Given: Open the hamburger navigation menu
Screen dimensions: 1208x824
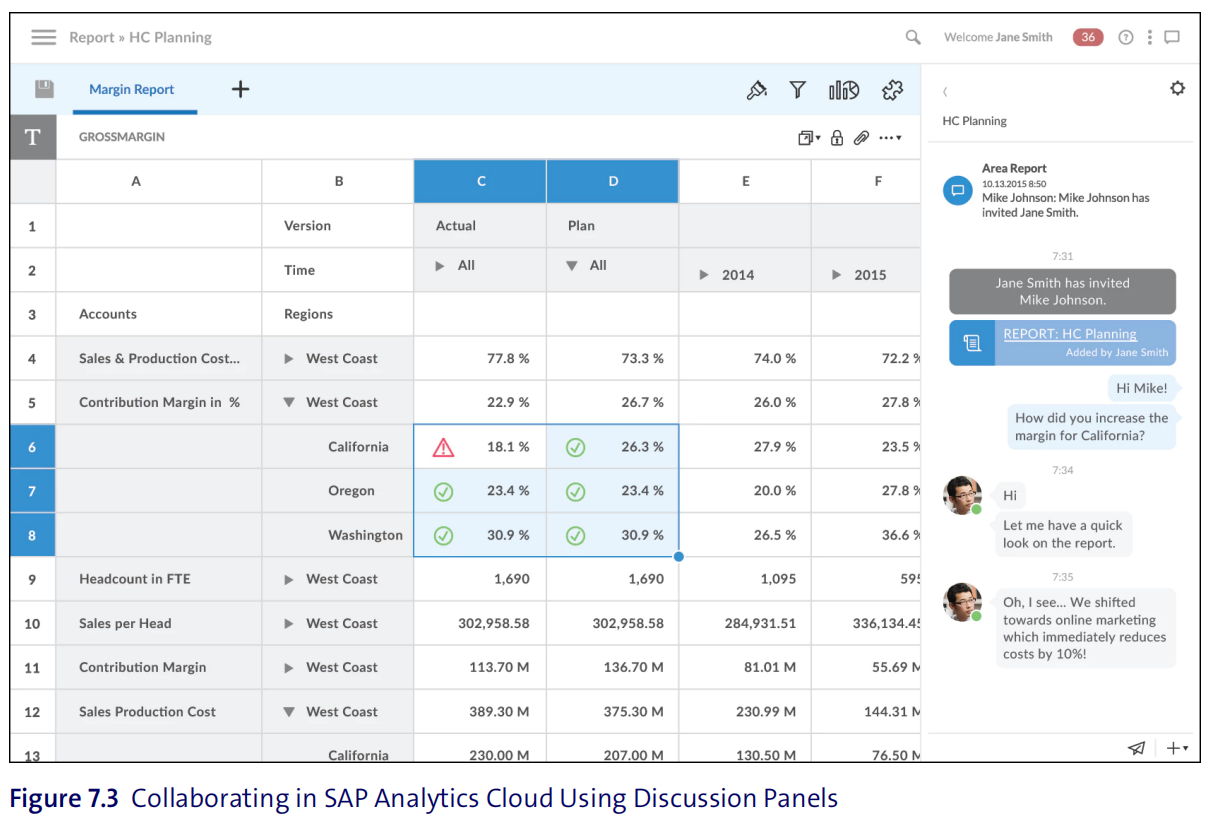Looking at the screenshot, I should point(43,37).
